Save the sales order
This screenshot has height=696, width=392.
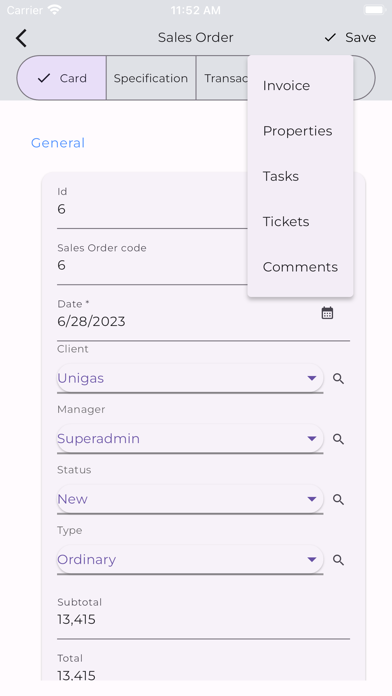tap(350, 38)
